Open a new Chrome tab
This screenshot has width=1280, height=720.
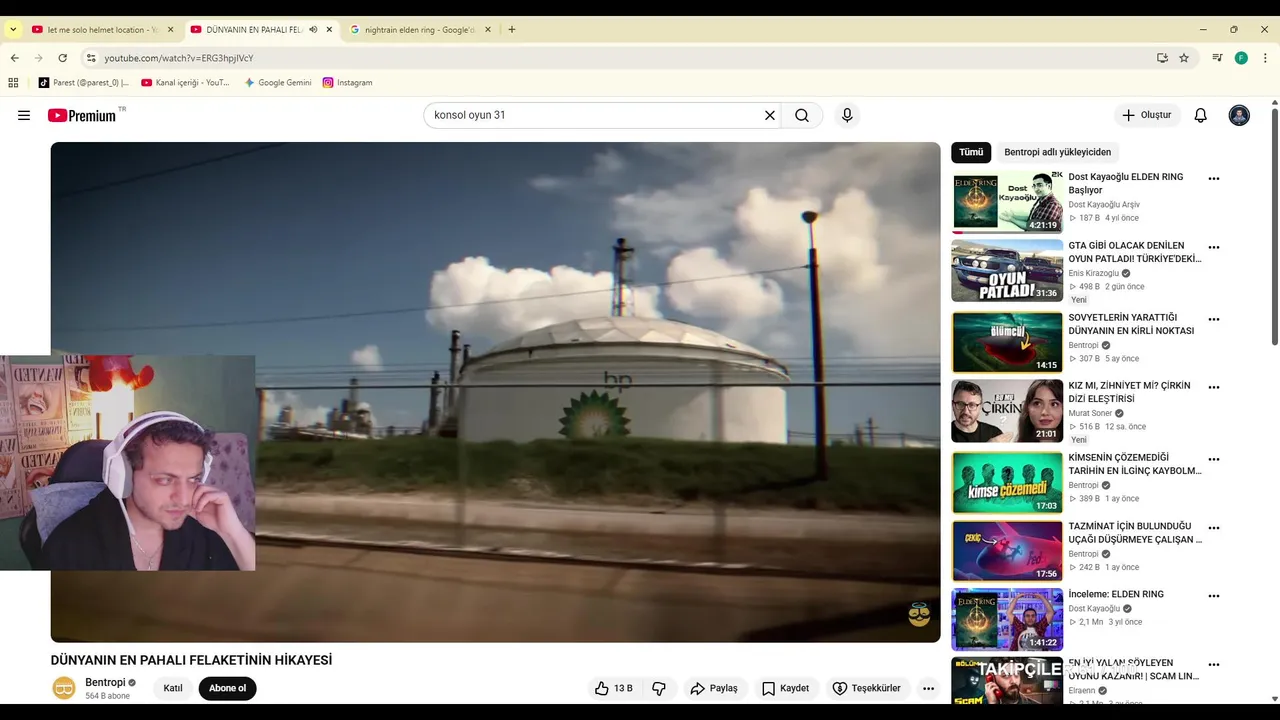512,29
